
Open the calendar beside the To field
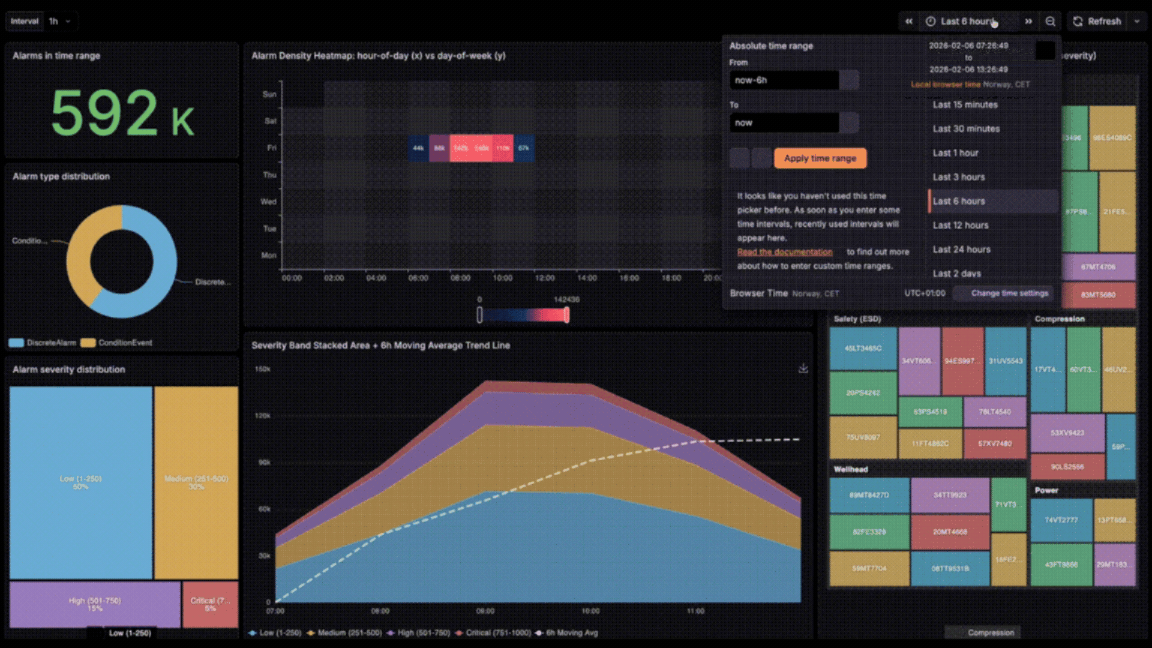849,123
